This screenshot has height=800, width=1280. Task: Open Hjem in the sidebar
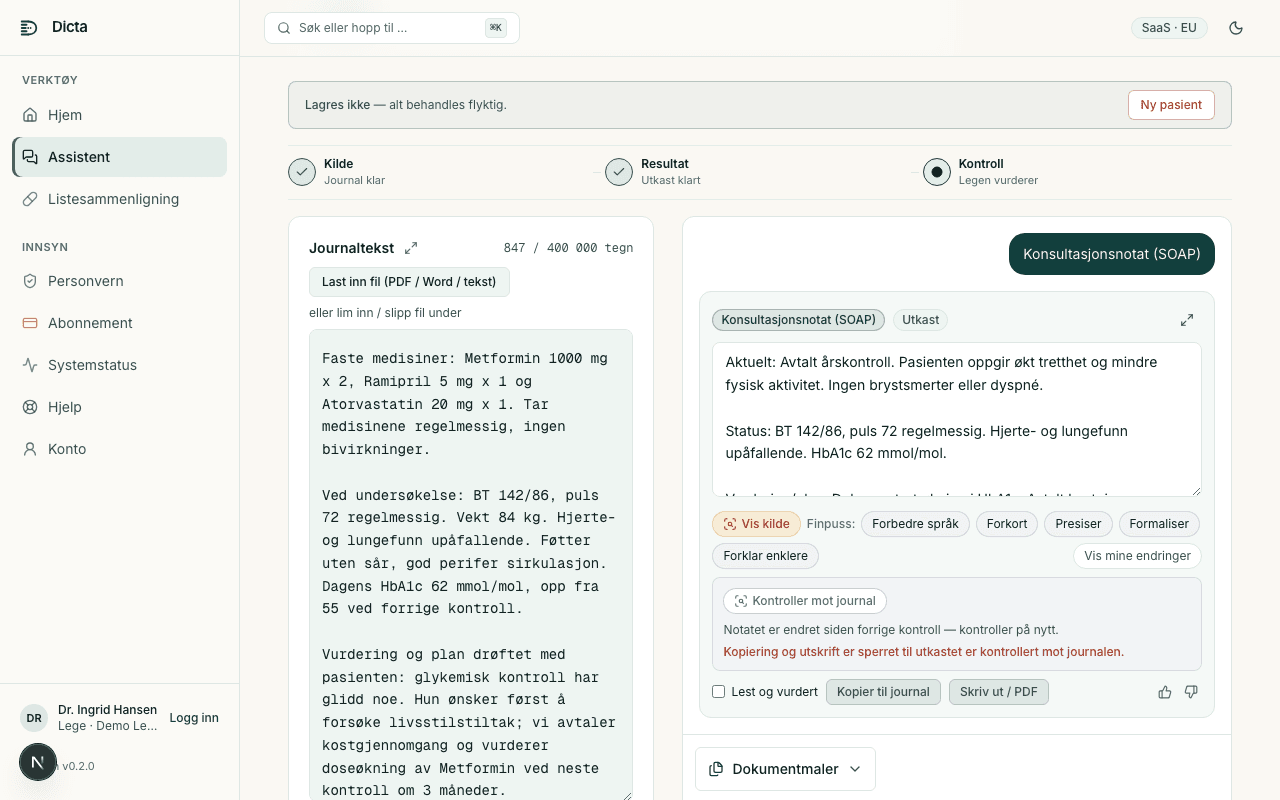tap(120, 115)
